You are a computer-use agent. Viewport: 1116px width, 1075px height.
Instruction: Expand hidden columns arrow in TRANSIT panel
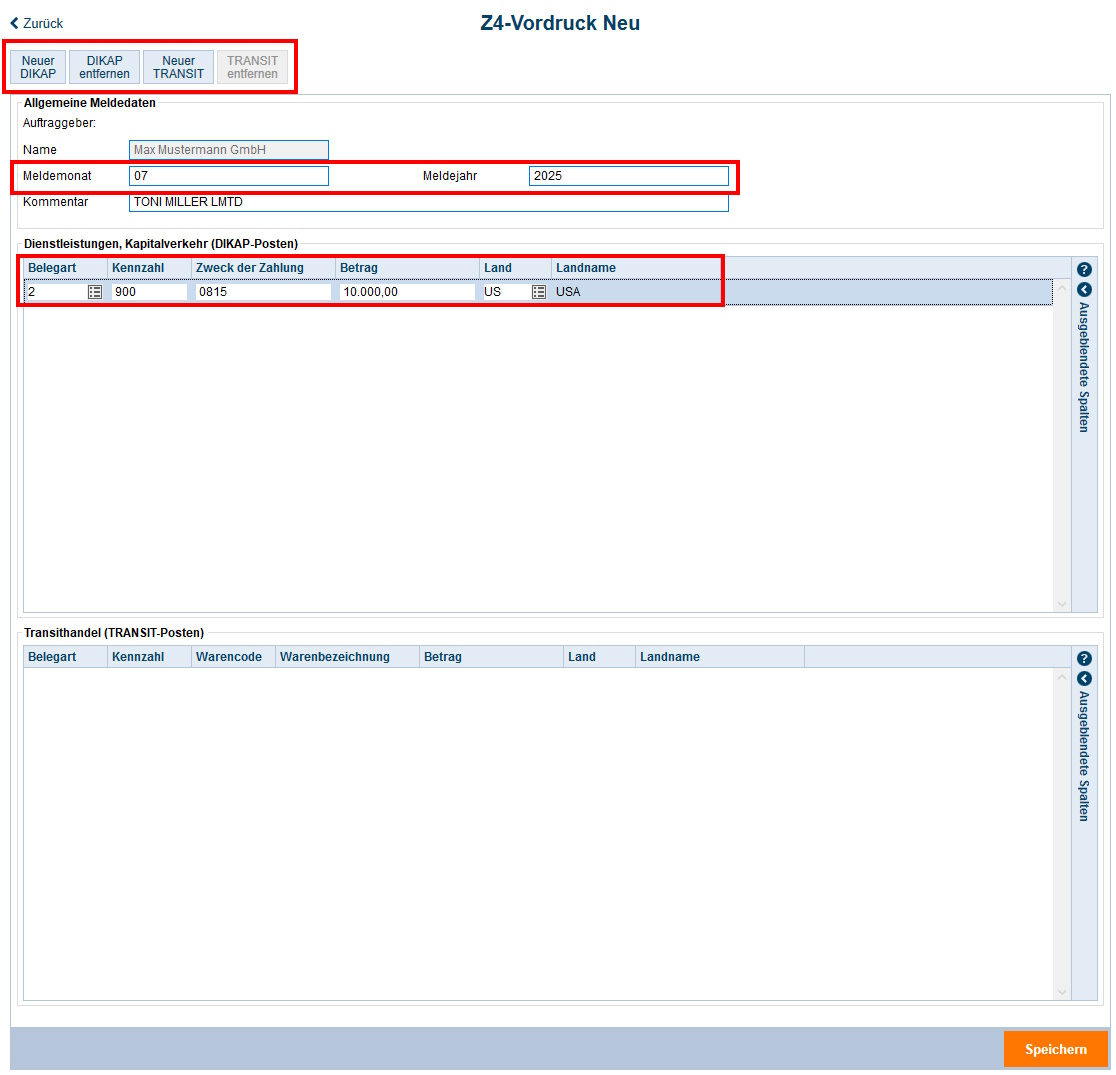1084,678
